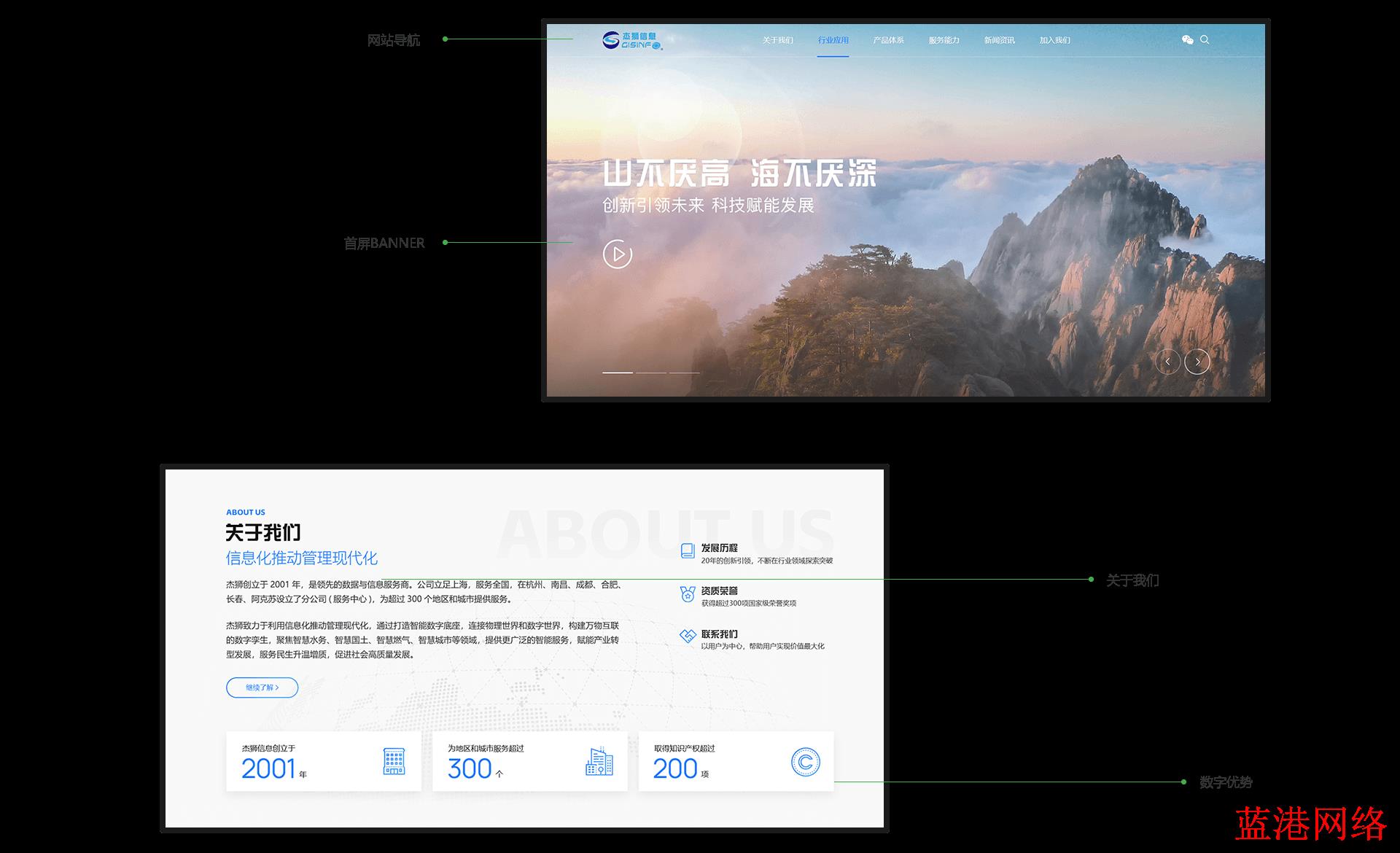Click the 获得超过300项国家级荣誉奖项 text
The width and height of the screenshot is (1400, 853).
click(749, 603)
